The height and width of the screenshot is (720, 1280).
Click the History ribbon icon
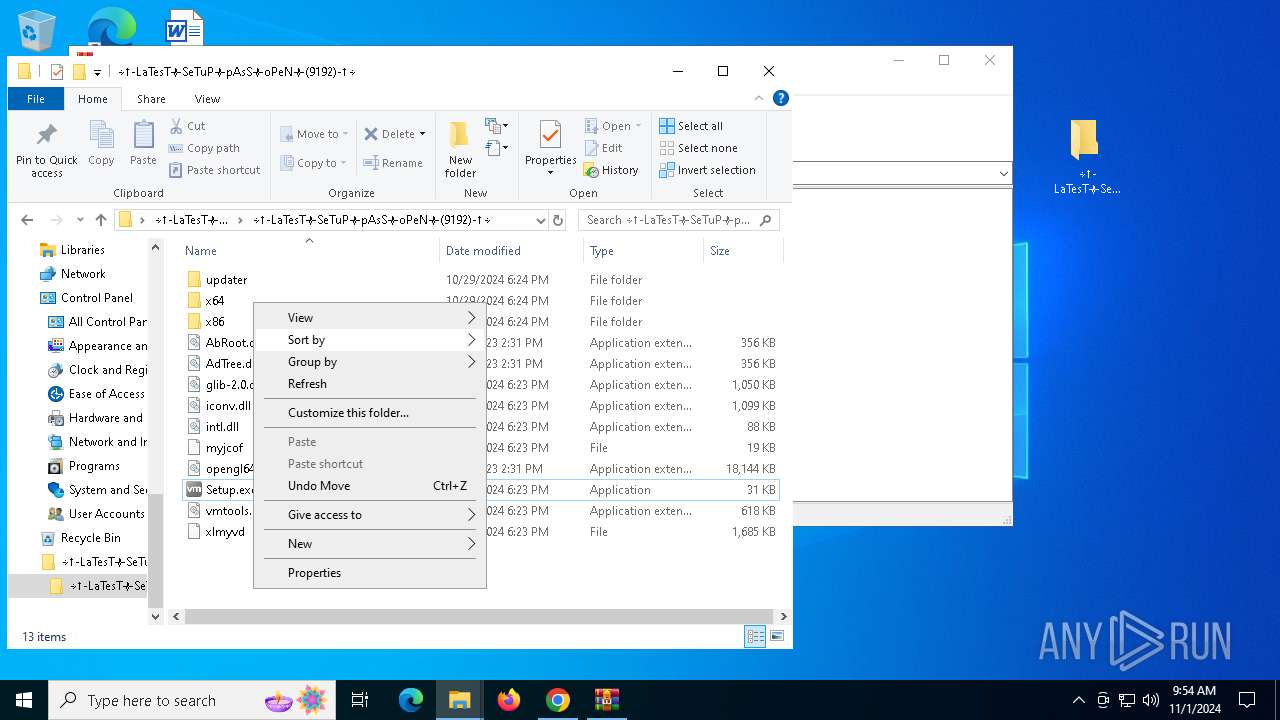coord(611,170)
